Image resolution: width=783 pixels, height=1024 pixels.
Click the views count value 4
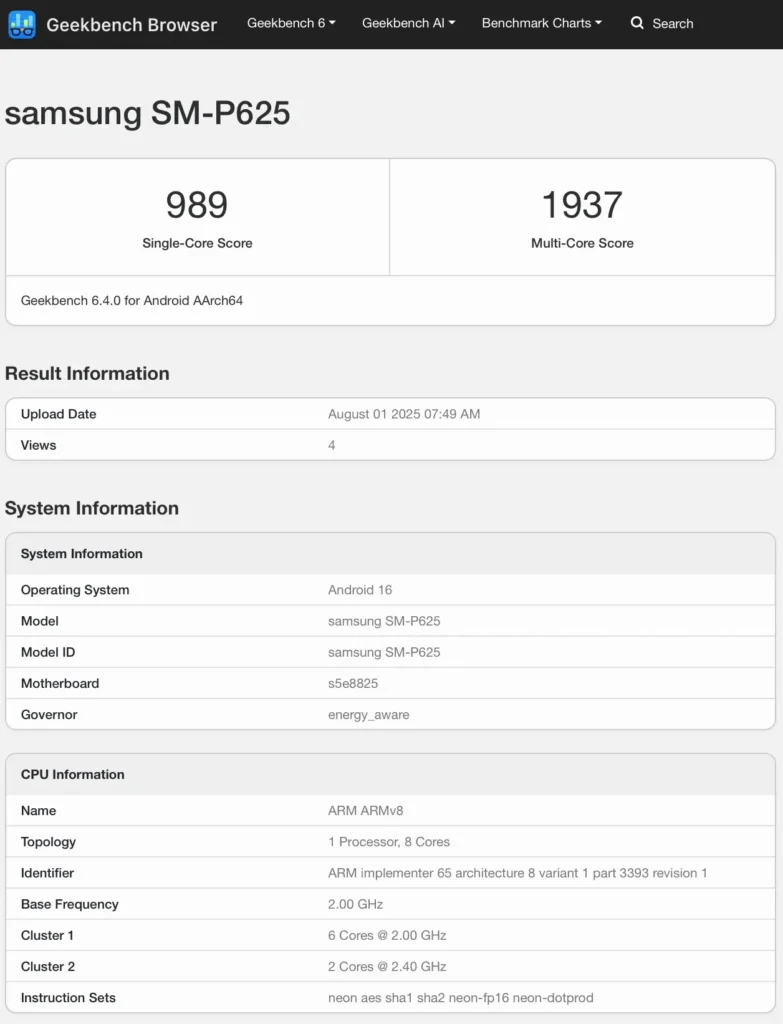(332, 445)
